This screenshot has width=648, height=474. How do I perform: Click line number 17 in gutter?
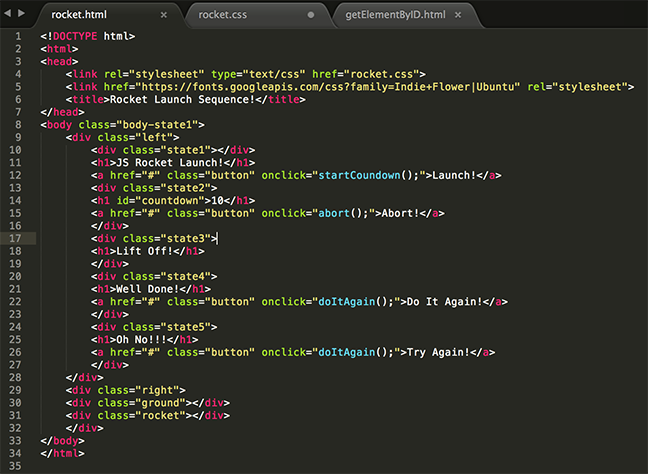pos(15,238)
